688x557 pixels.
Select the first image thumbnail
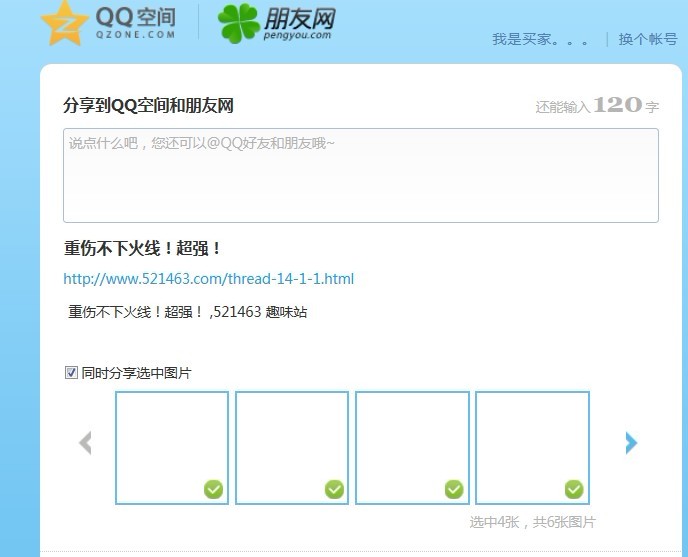(172, 448)
